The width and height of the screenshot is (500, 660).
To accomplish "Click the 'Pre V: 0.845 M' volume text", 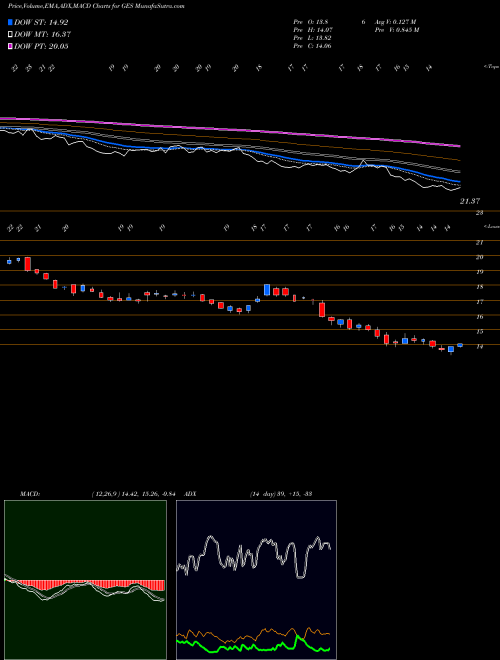I will (395, 30).
